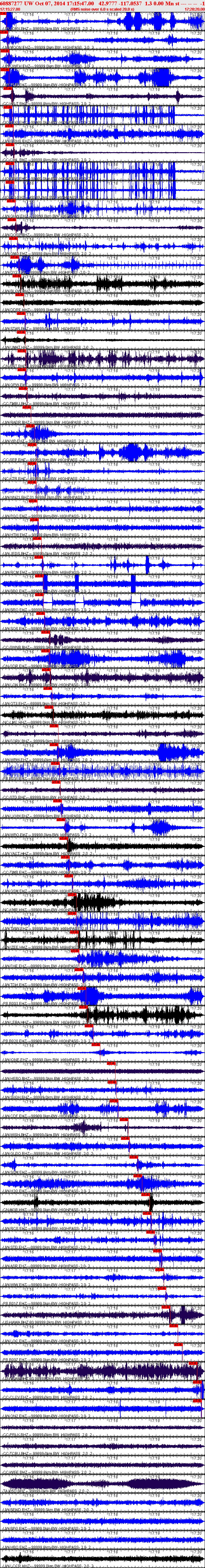The image size is (205, 1568).
Task: Select the UW.ASR EHZ trace label
Action: point(47,1266)
